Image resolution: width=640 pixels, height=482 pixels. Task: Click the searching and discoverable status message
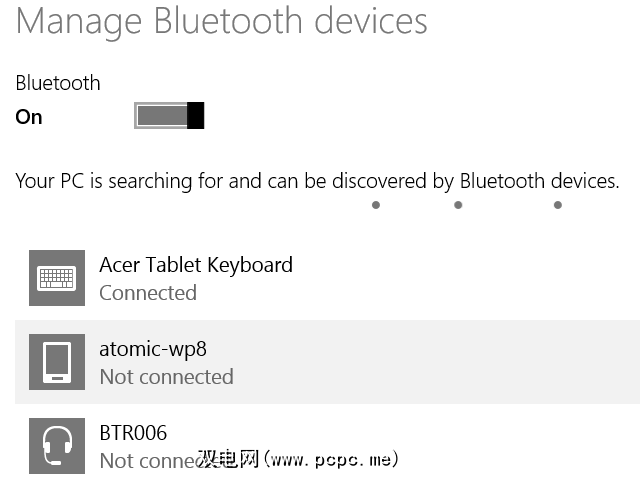[317, 181]
